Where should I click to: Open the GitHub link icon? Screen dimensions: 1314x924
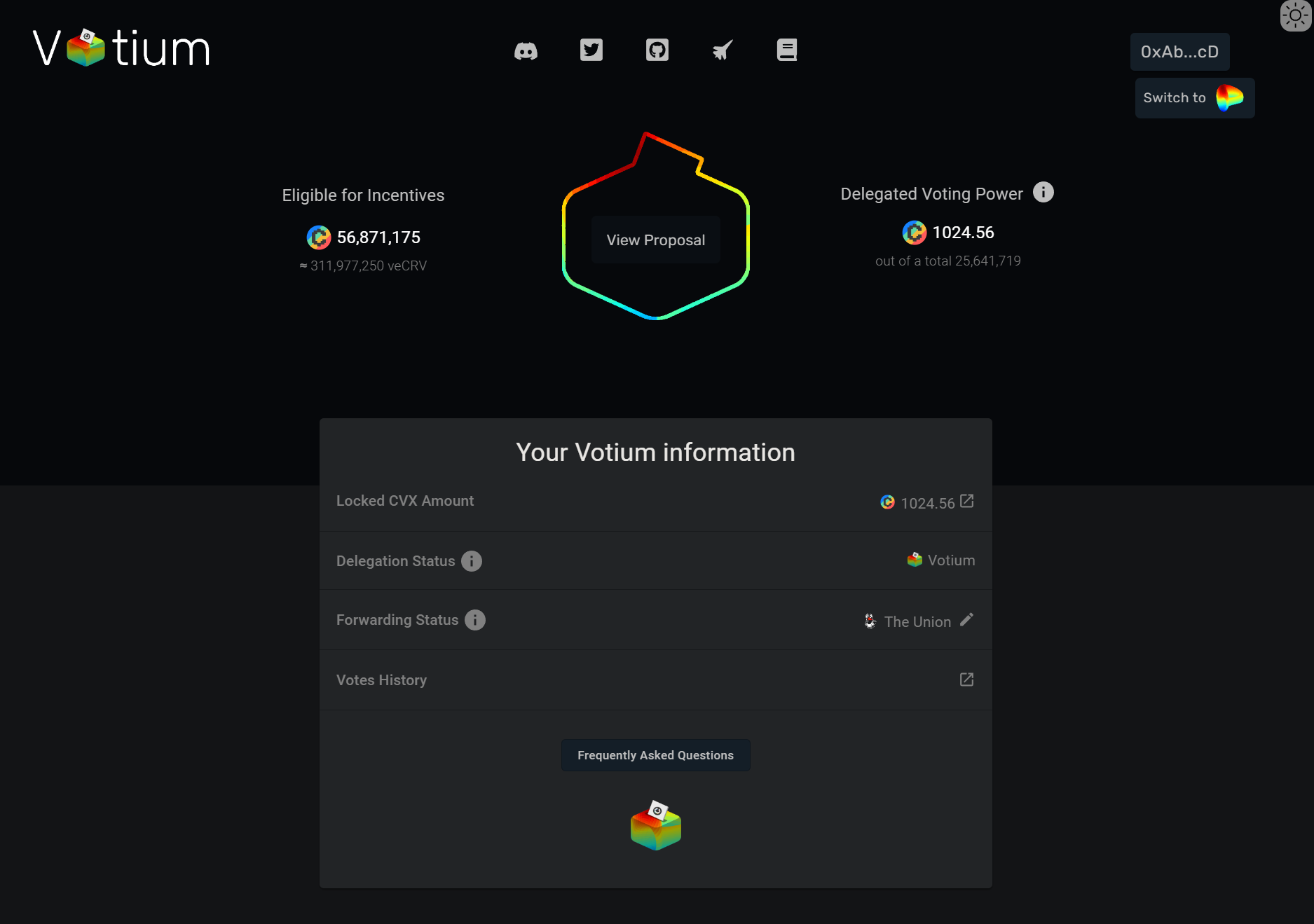pos(657,50)
